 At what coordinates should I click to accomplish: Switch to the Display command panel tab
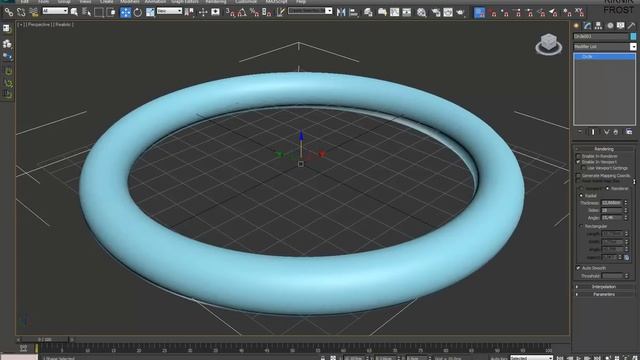pyautogui.click(x=620, y=26)
